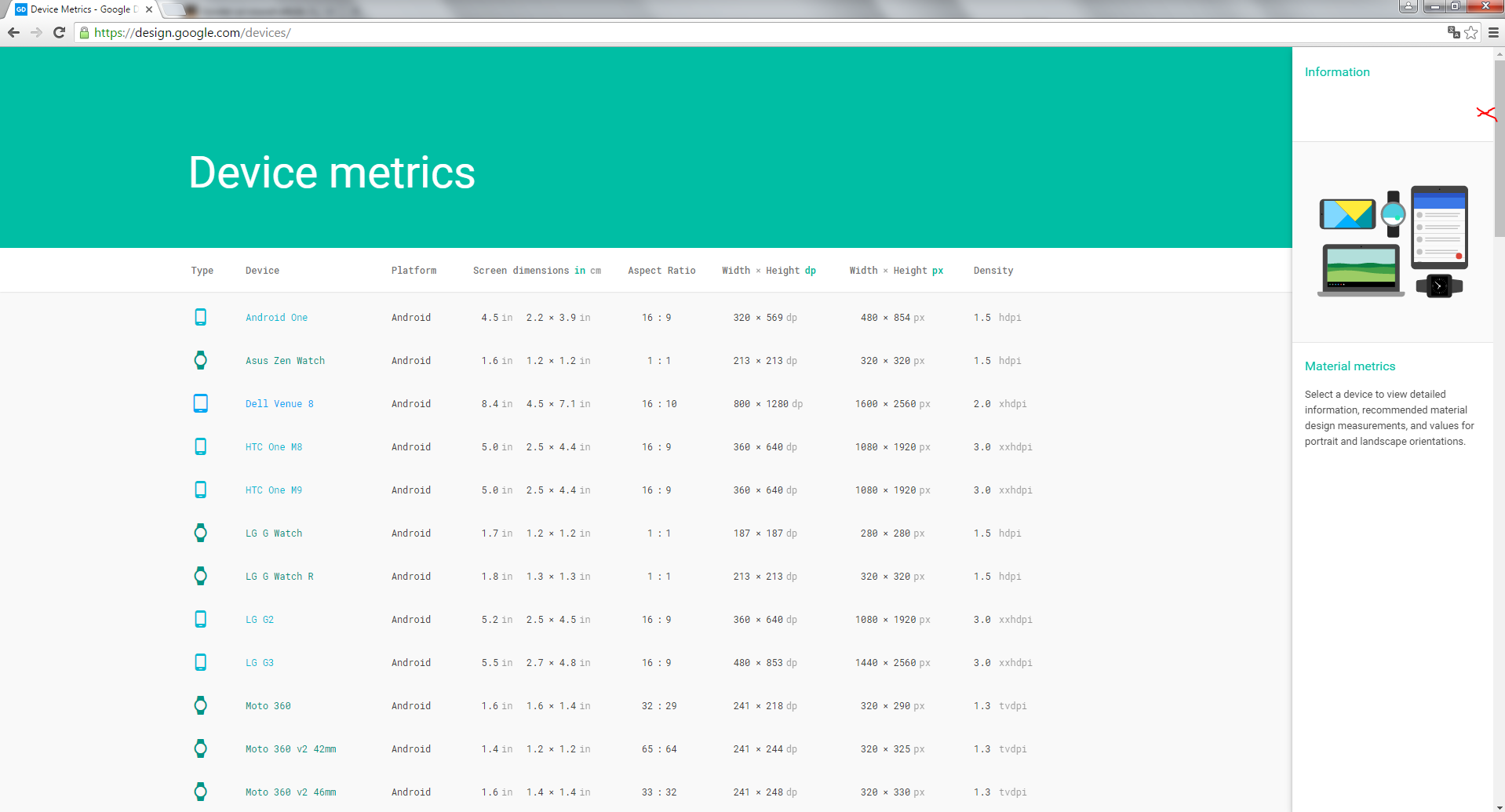The image size is (1505, 812).
Task: Switch Width × Height to px units
Action: click(938, 271)
